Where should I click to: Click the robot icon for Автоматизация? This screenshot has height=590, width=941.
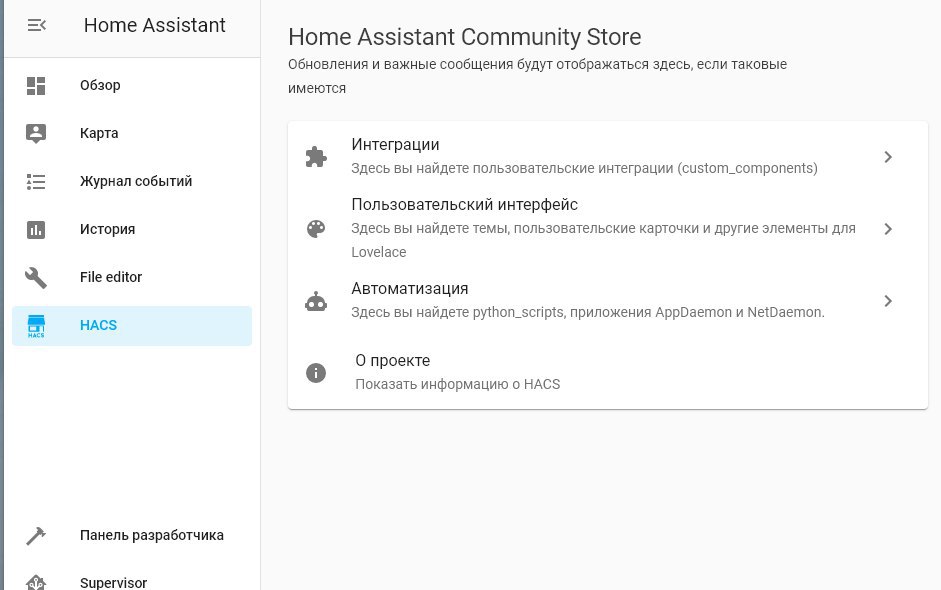click(x=316, y=301)
